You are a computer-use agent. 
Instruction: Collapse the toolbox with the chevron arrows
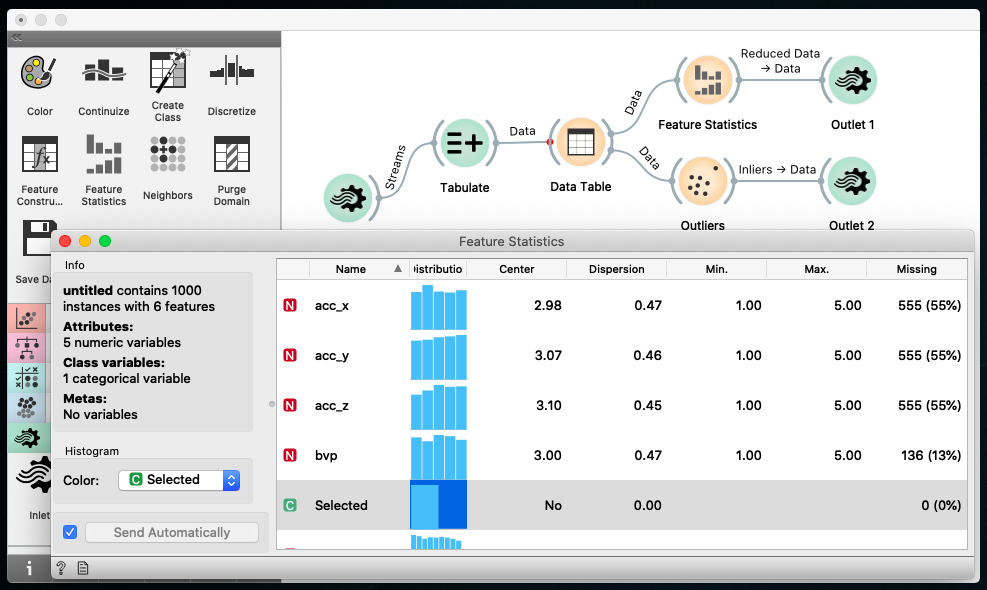[x=15, y=37]
